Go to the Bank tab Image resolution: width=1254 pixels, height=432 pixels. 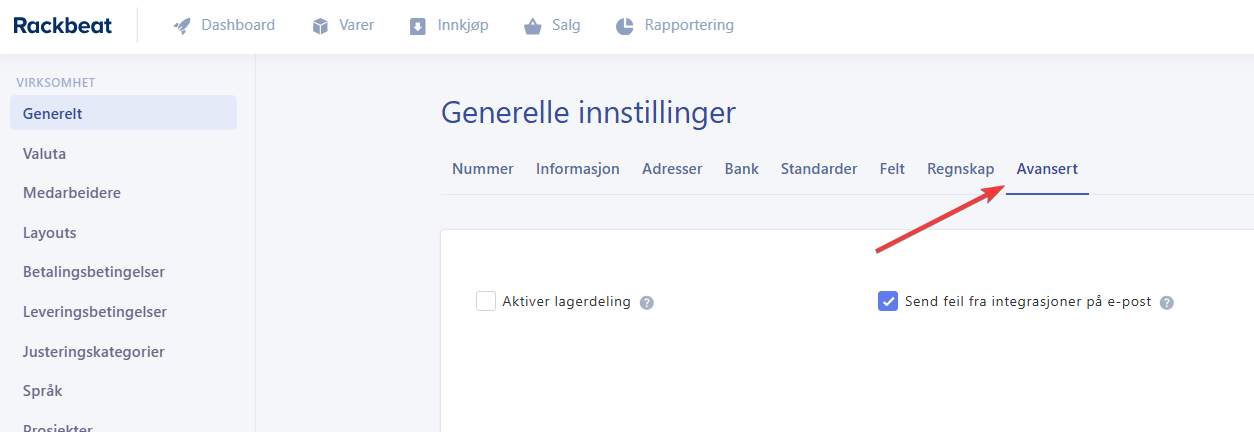(742, 169)
